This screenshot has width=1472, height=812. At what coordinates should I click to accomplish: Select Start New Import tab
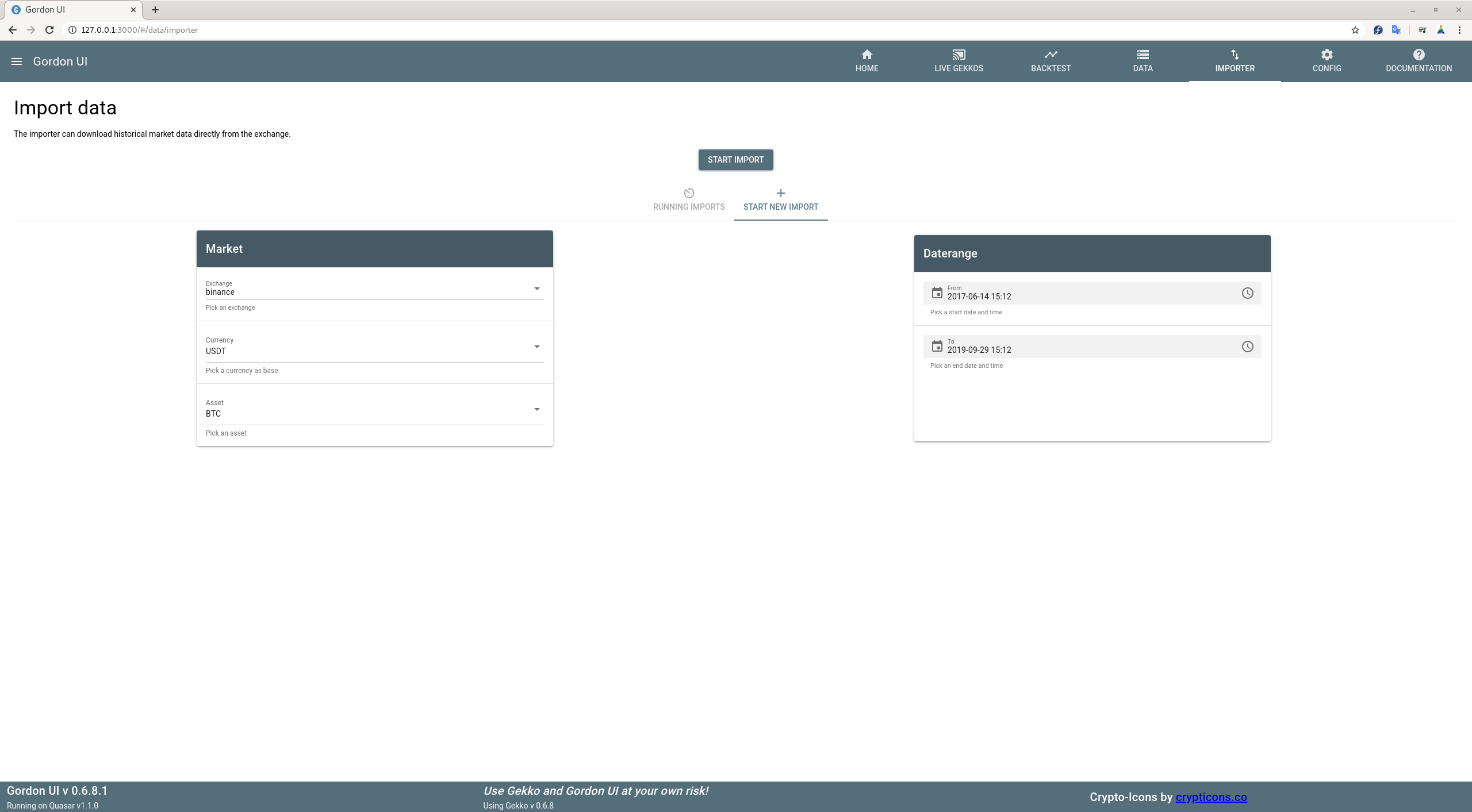pos(780,199)
